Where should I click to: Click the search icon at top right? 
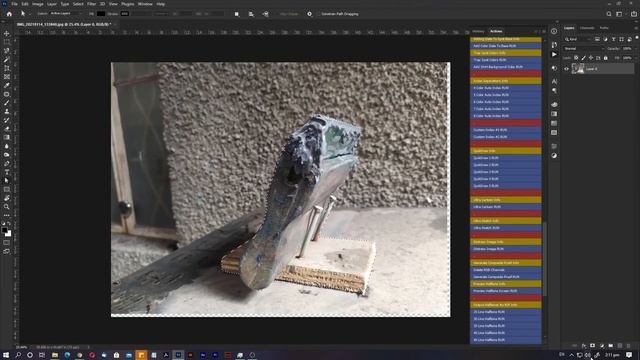click(609, 14)
